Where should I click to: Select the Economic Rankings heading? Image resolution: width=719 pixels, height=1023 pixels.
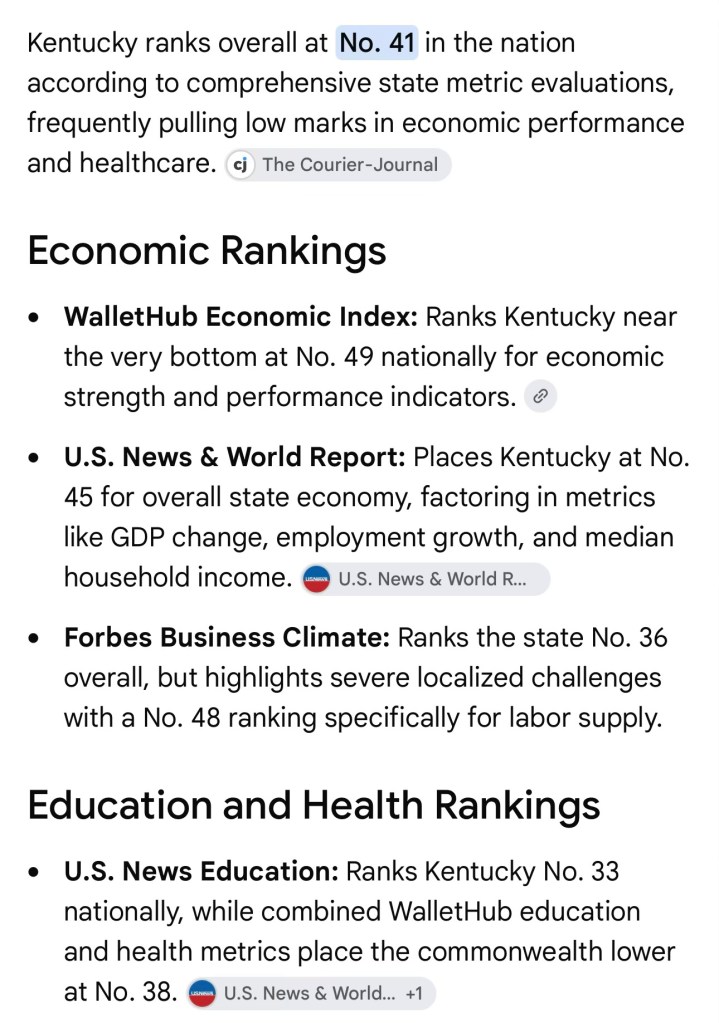pos(207,251)
